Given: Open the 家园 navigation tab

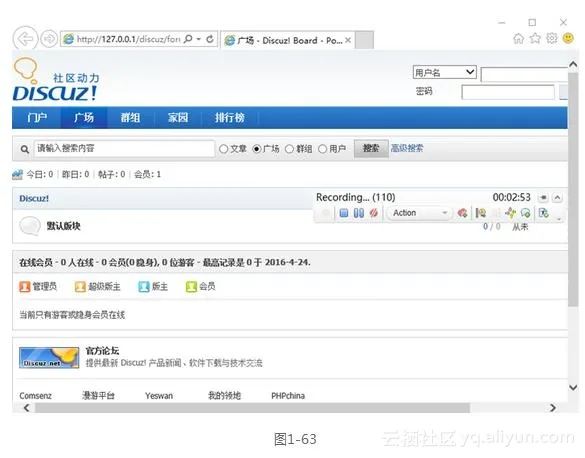Looking at the screenshot, I should pos(178,118).
